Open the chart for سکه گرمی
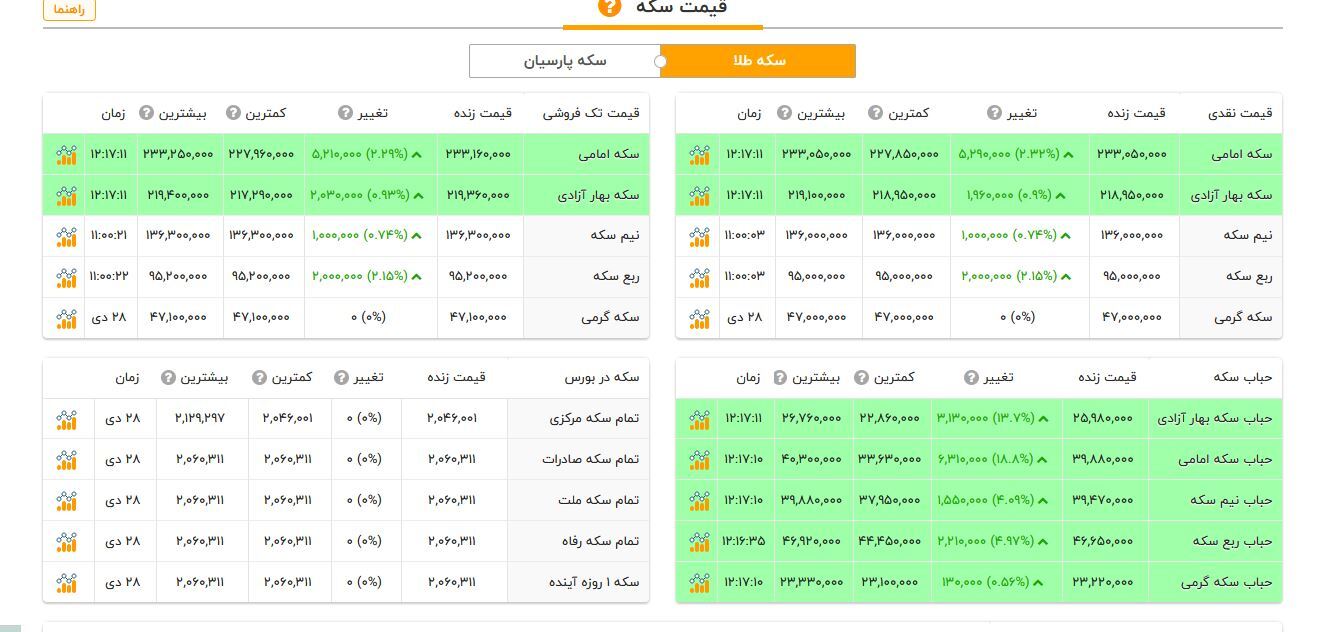The height and width of the screenshot is (632, 1327). click(699, 318)
